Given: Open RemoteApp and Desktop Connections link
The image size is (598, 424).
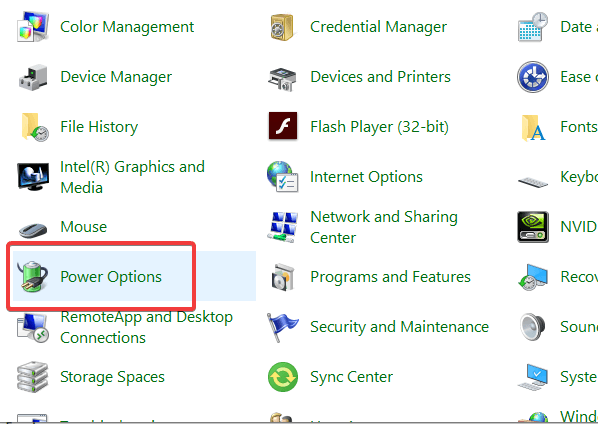Looking at the screenshot, I should click(146, 327).
